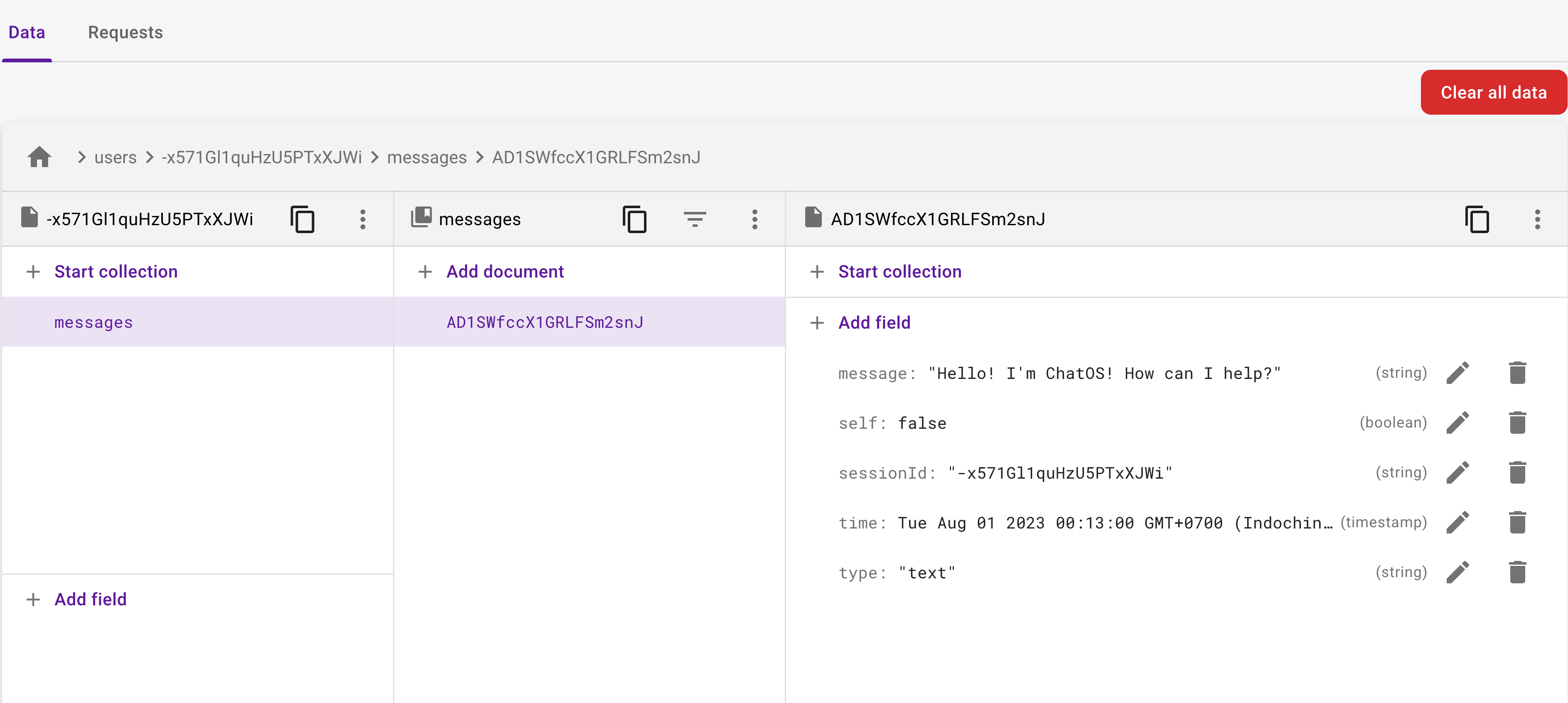1568x703 pixels.
Task: Click the type value "text"
Action: [927, 573]
